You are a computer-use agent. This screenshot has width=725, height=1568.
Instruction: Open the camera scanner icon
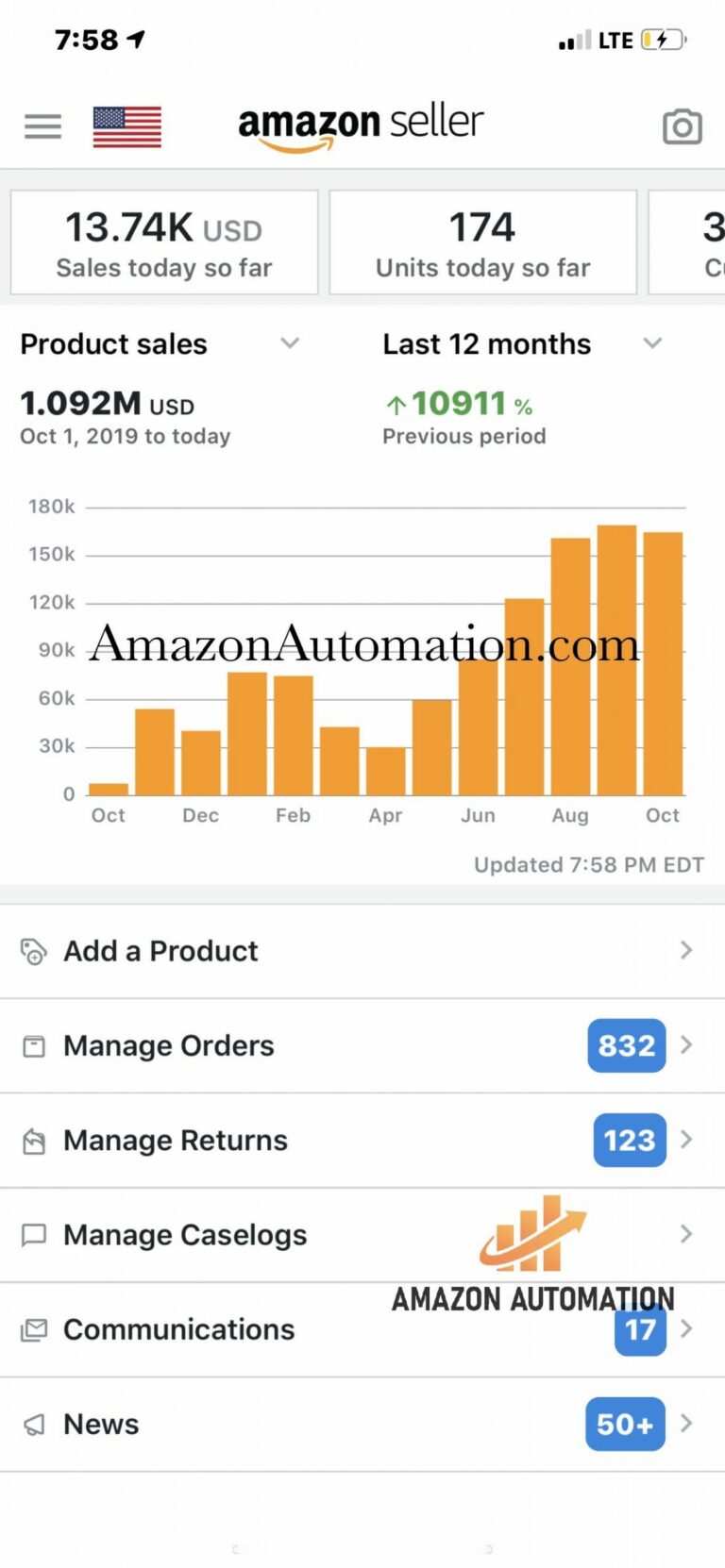(682, 126)
